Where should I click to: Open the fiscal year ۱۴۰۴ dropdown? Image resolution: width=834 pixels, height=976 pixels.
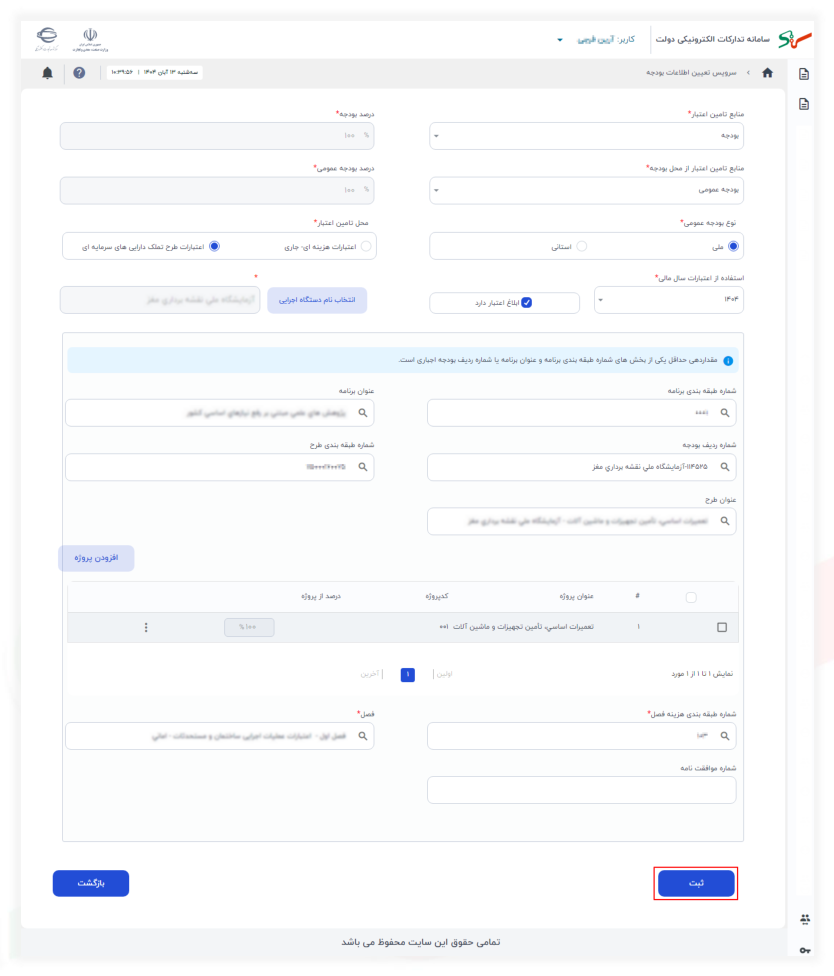pyautogui.click(x=669, y=300)
